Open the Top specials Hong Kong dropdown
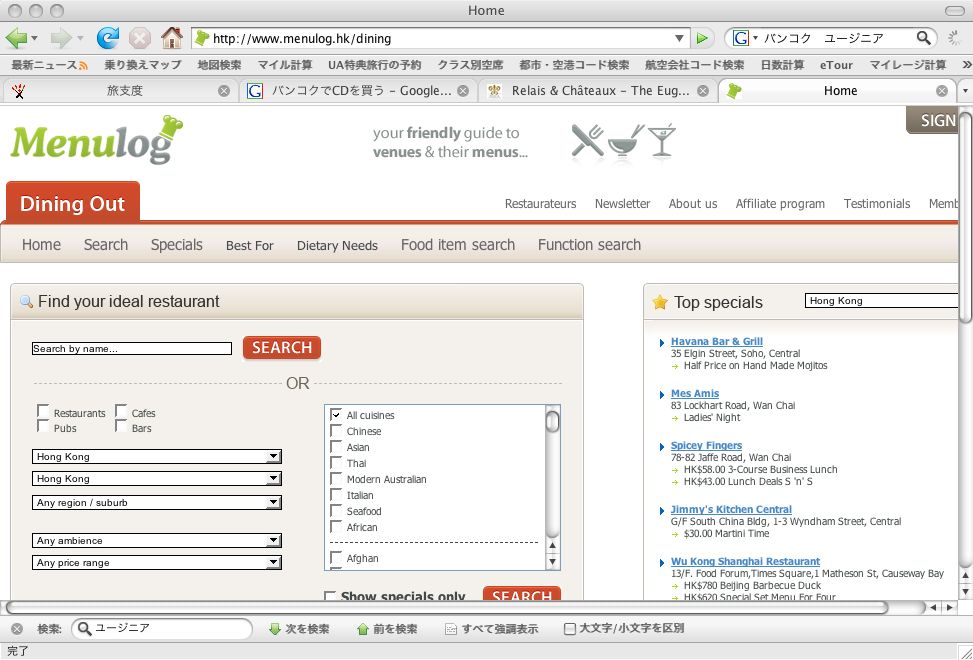The height and width of the screenshot is (660, 973). pos(881,301)
